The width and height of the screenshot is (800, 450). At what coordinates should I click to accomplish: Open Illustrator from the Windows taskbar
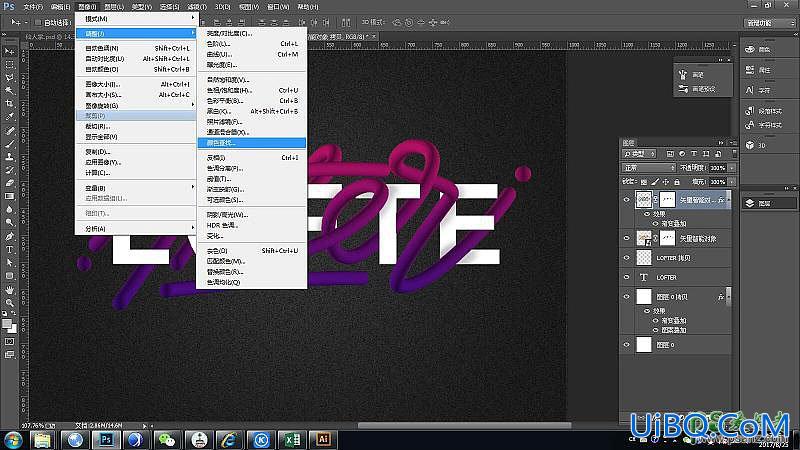[323, 440]
